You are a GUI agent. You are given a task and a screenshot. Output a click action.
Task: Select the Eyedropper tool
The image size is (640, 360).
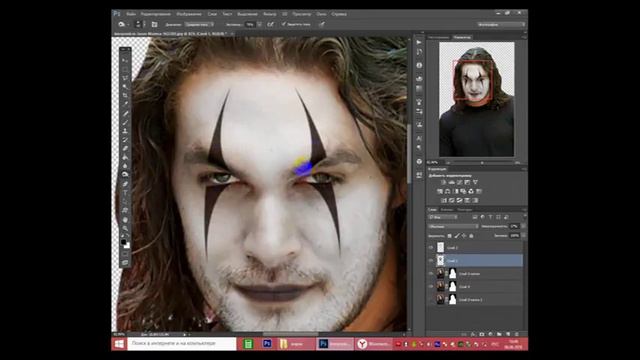(x=125, y=104)
